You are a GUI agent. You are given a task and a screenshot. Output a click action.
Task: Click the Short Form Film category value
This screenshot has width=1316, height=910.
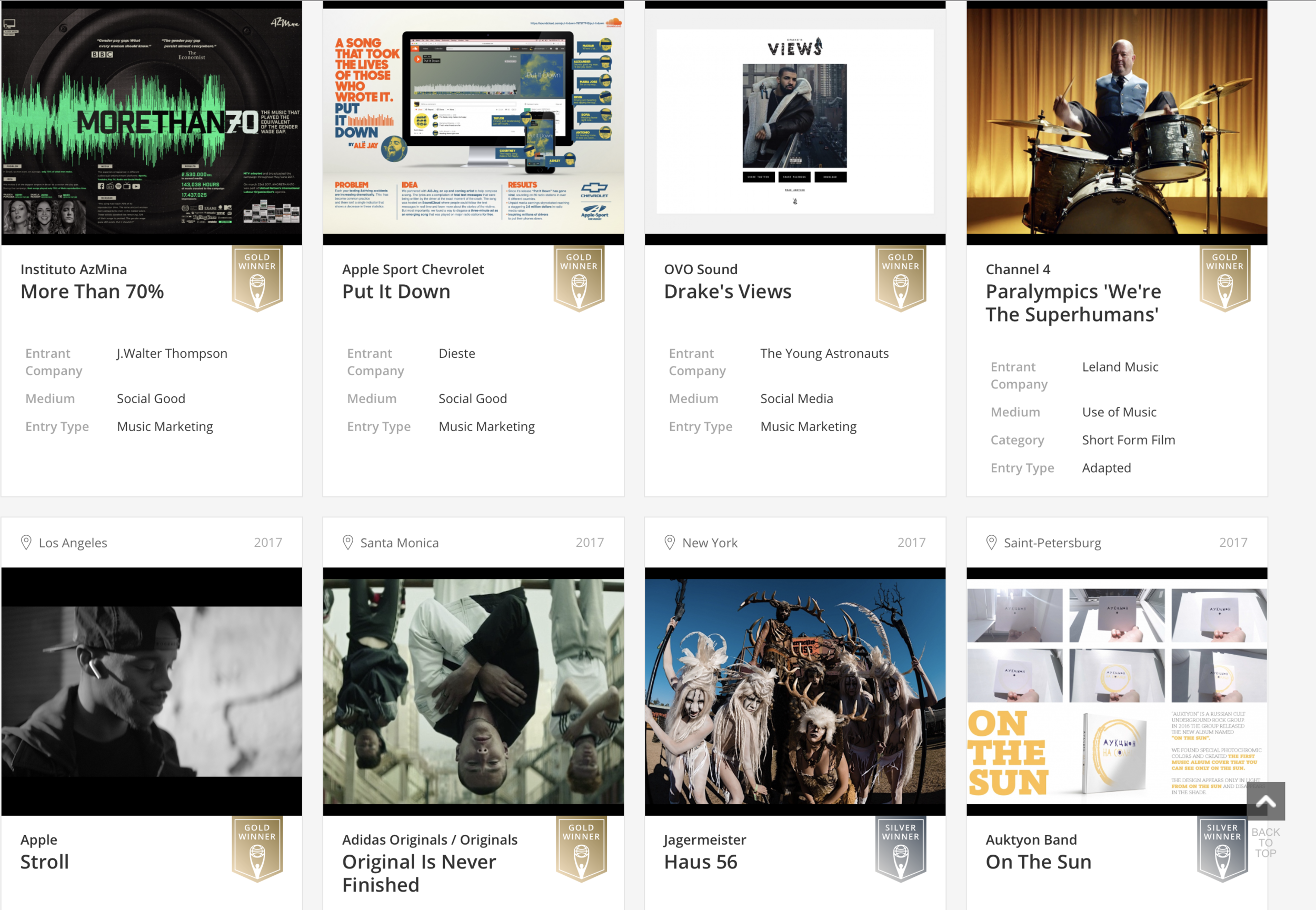[1129, 440]
